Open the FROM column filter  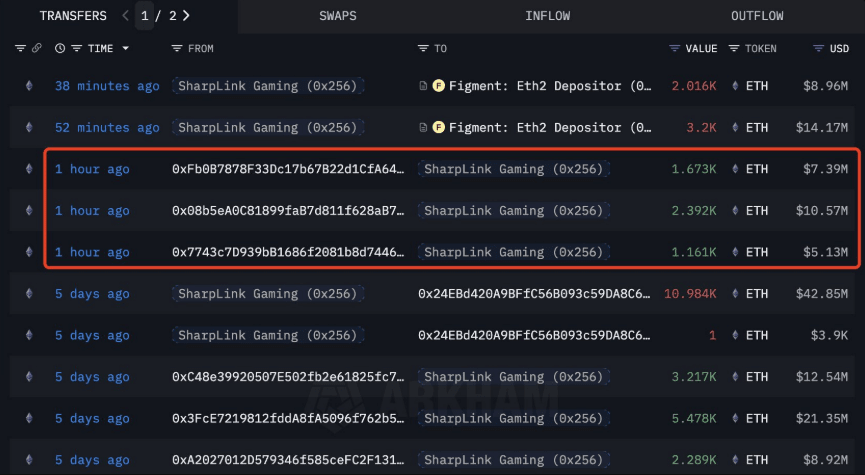pos(177,49)
